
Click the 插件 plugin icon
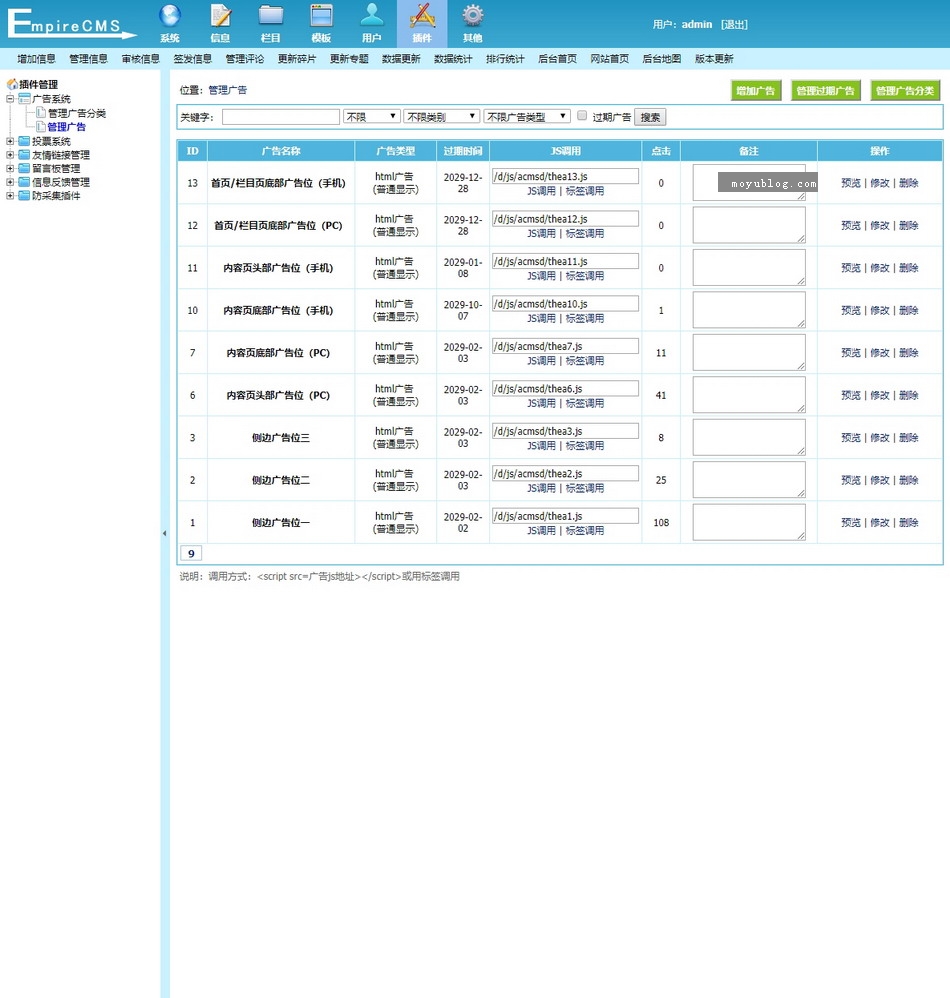point(422,16)
